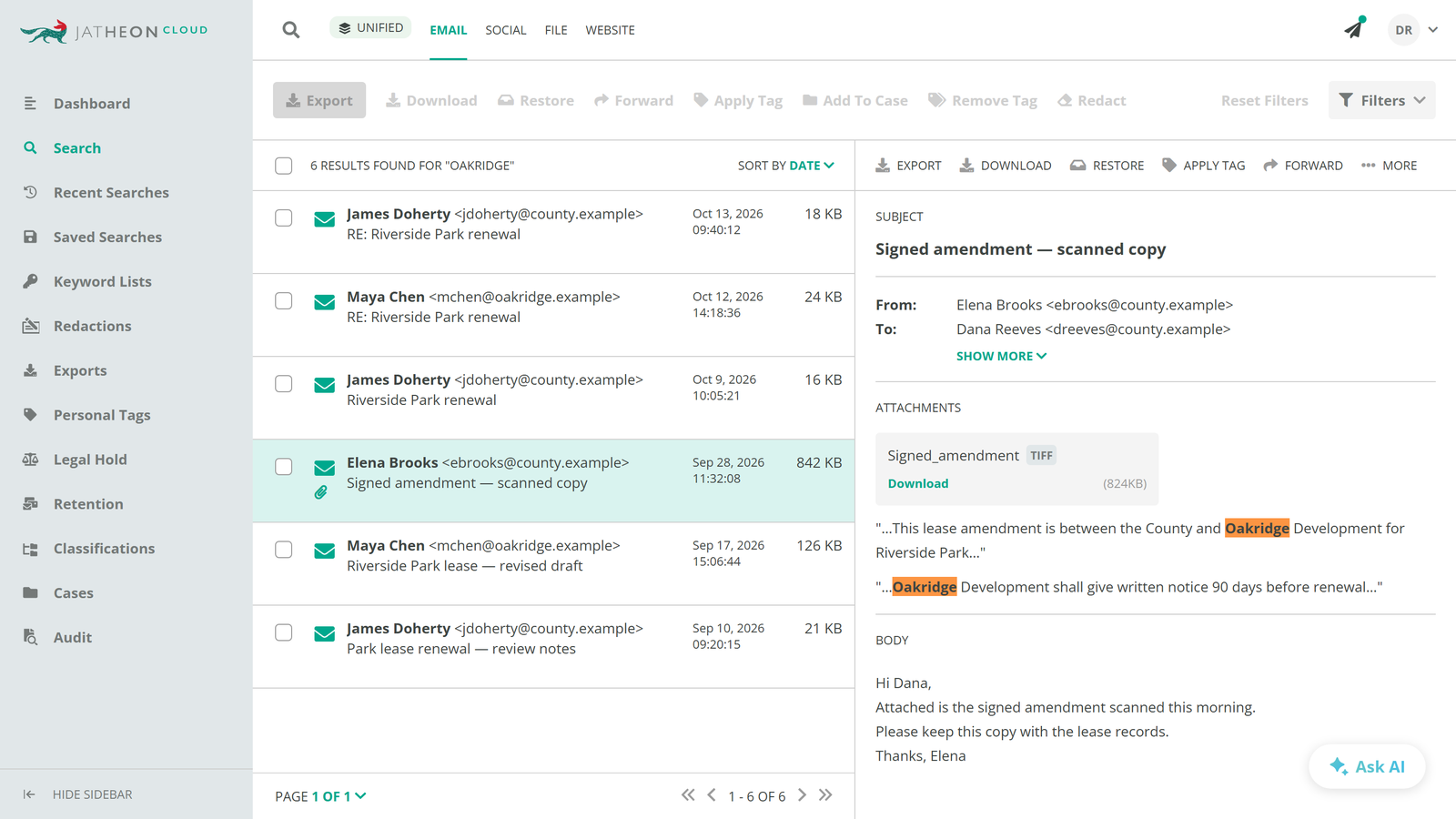Viewport: 1456px width, 819px height.
Task: Check the Elena Brooks signed amendment email
Action: click(284, 467)
